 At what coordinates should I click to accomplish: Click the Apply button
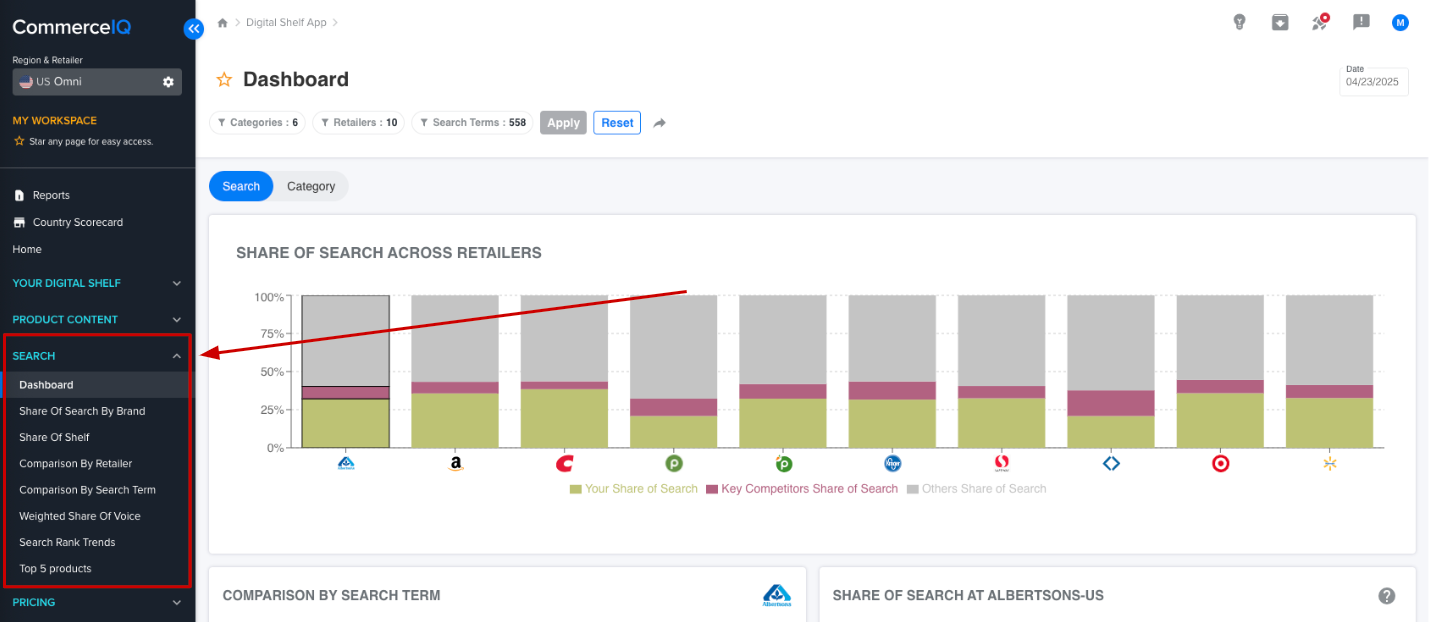tap(563, 122)
